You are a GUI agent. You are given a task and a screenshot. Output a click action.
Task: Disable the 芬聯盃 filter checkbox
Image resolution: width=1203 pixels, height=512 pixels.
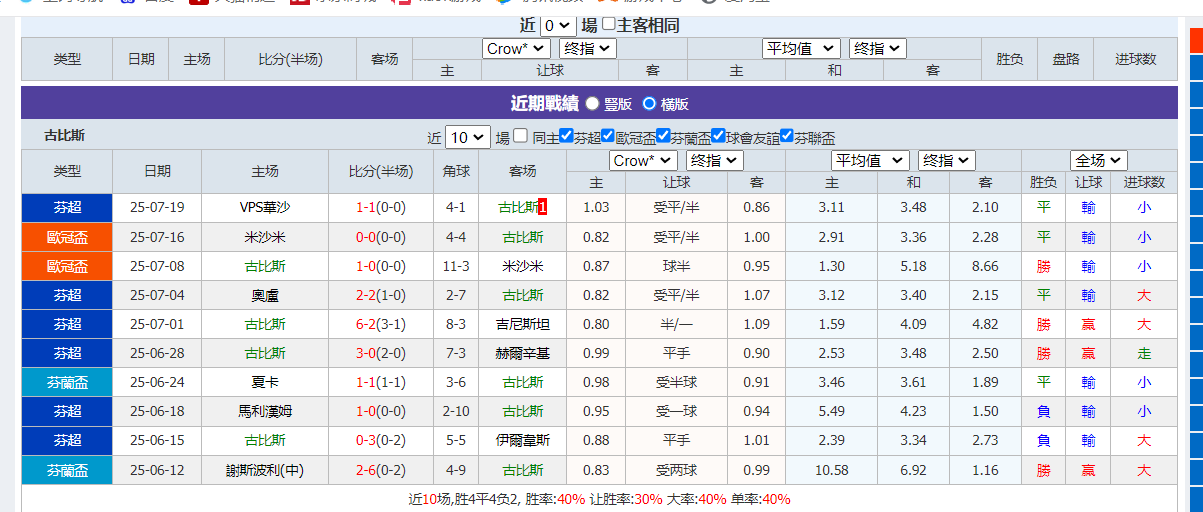pos(786,137)
